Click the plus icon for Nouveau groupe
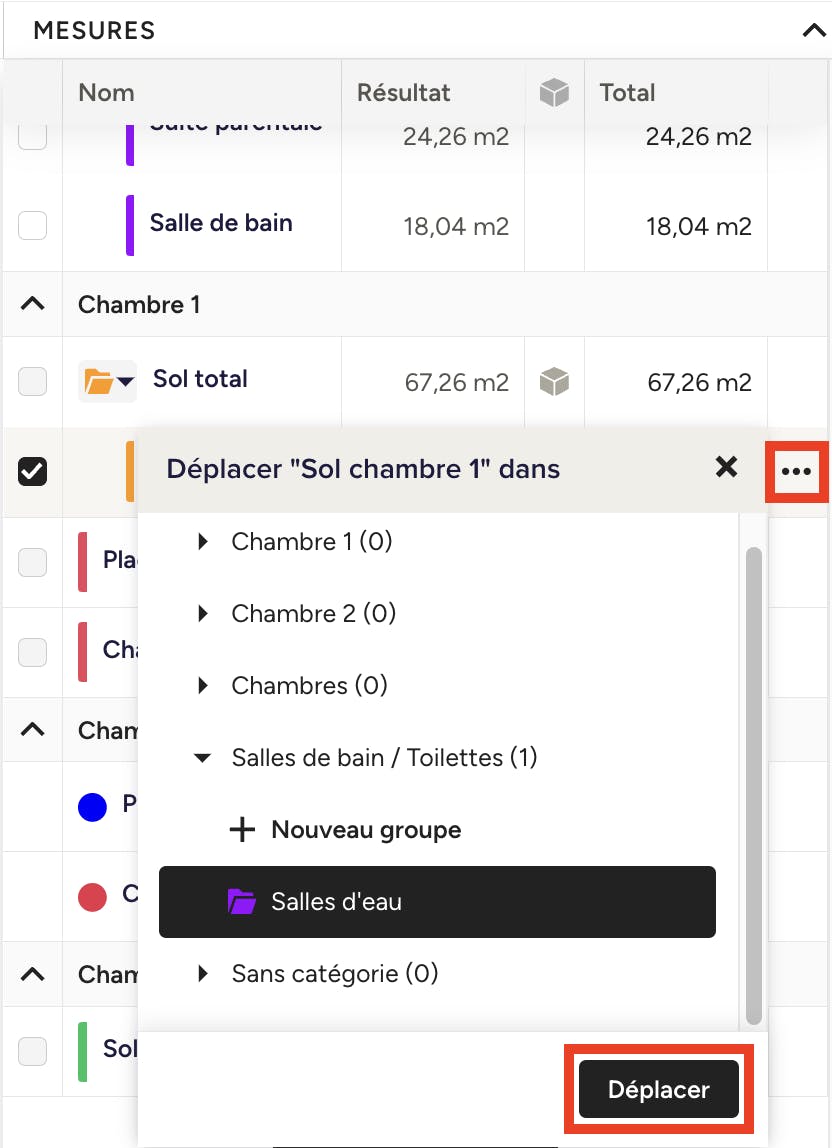 pyautogui.click(x=242, y=830)
